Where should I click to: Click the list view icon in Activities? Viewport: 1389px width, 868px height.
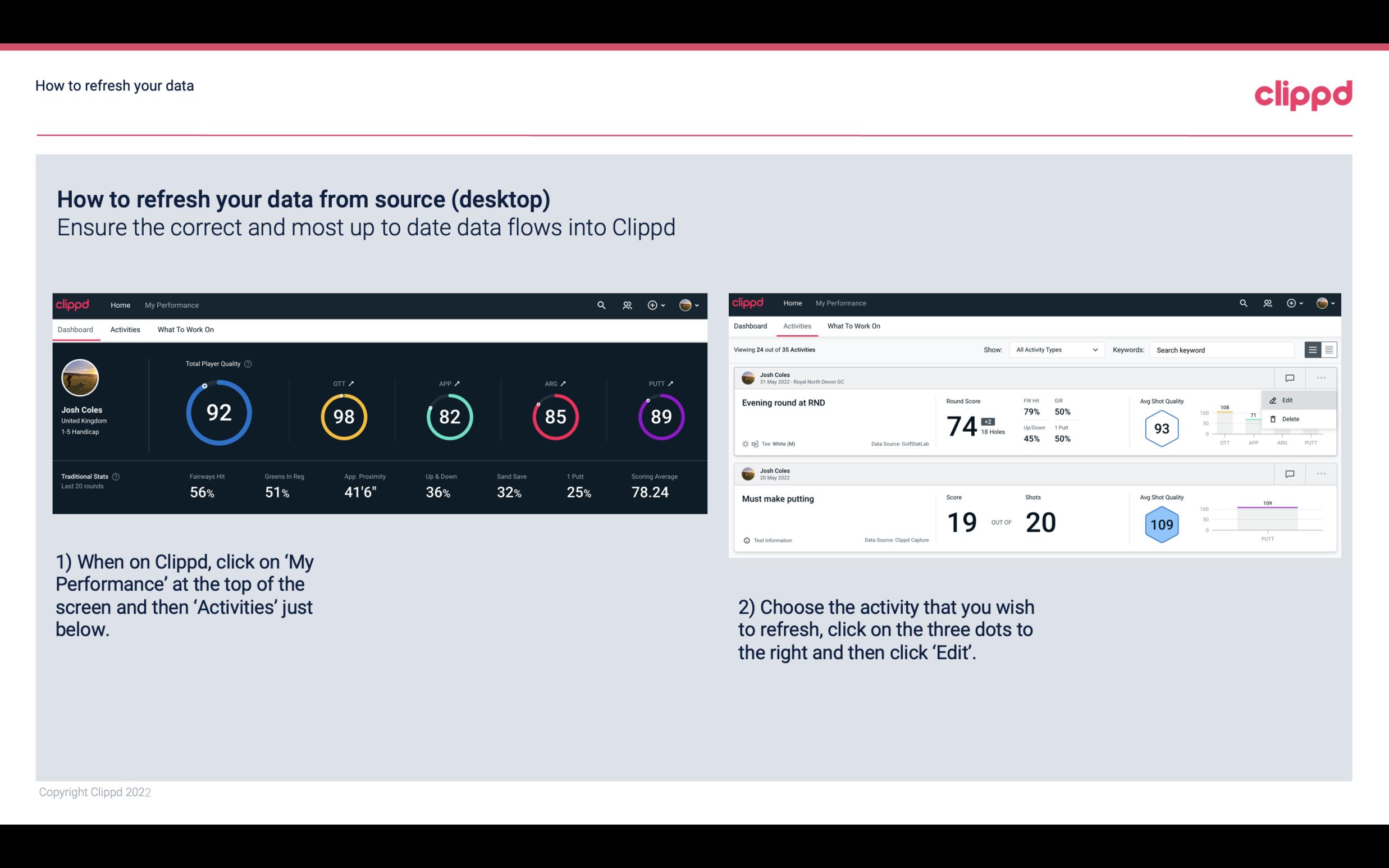coord(1313,350)
